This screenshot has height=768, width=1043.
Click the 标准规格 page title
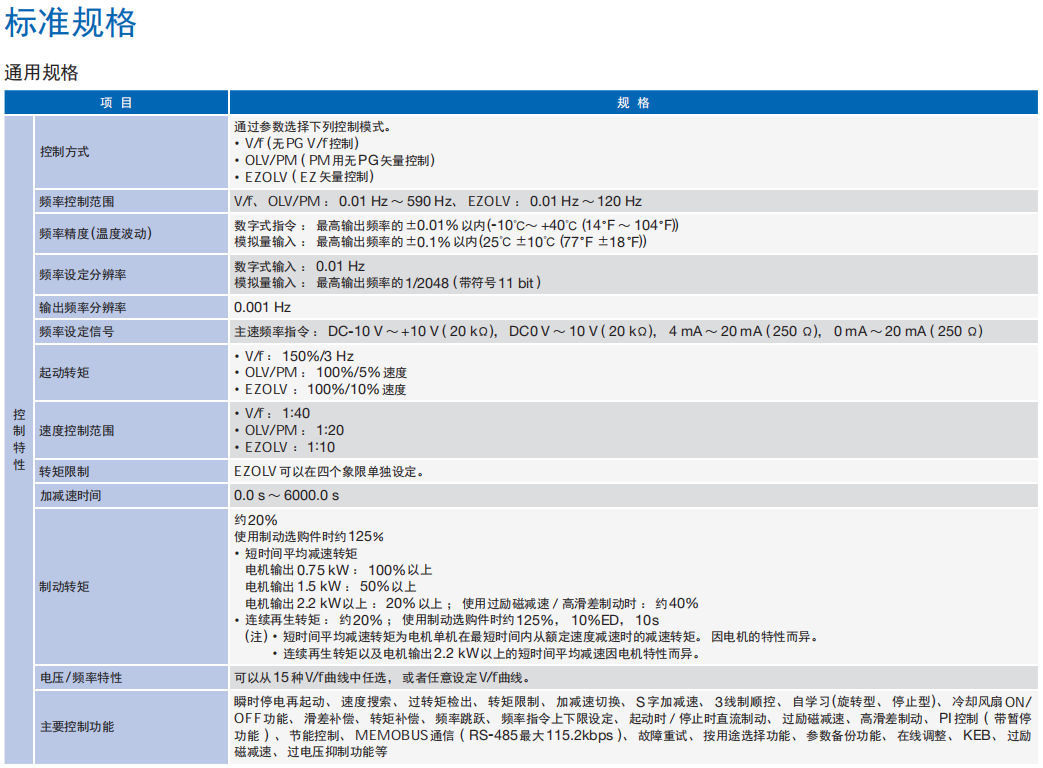(x=70, y=23)
